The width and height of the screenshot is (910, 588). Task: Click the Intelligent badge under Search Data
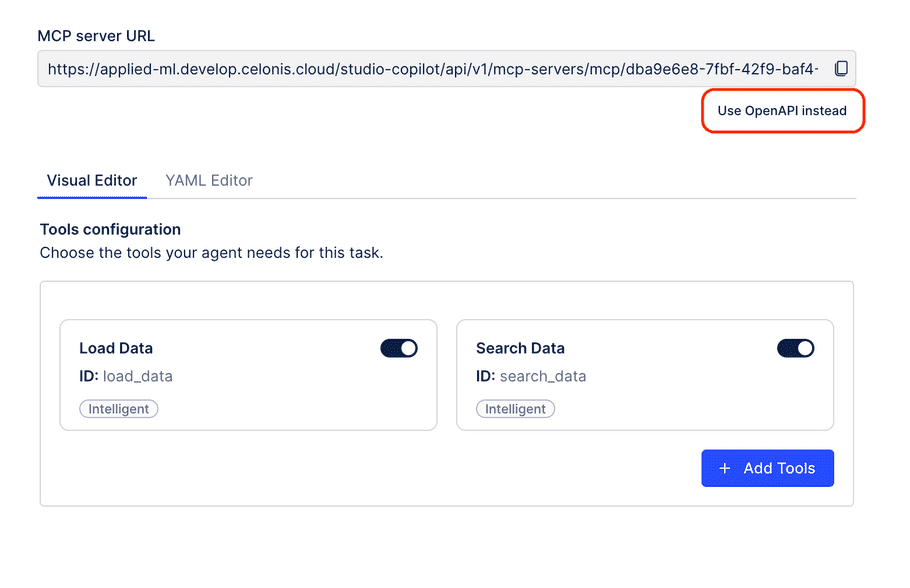pos(515,408)
